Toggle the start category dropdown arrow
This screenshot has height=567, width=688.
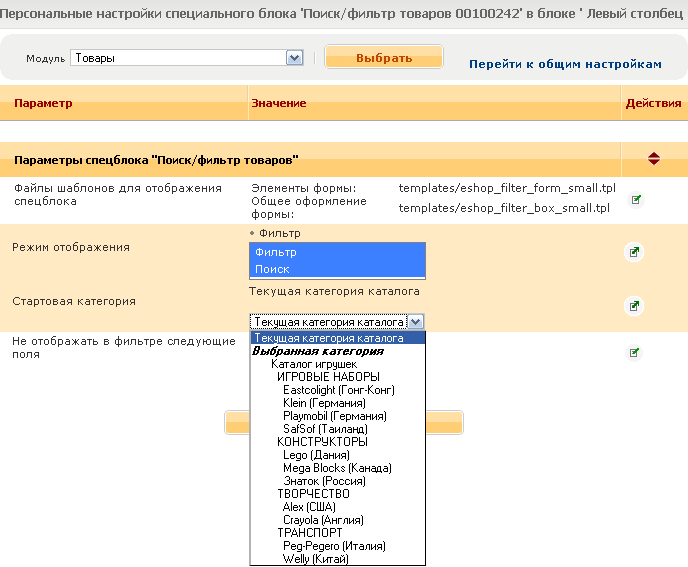pos(416,322)
